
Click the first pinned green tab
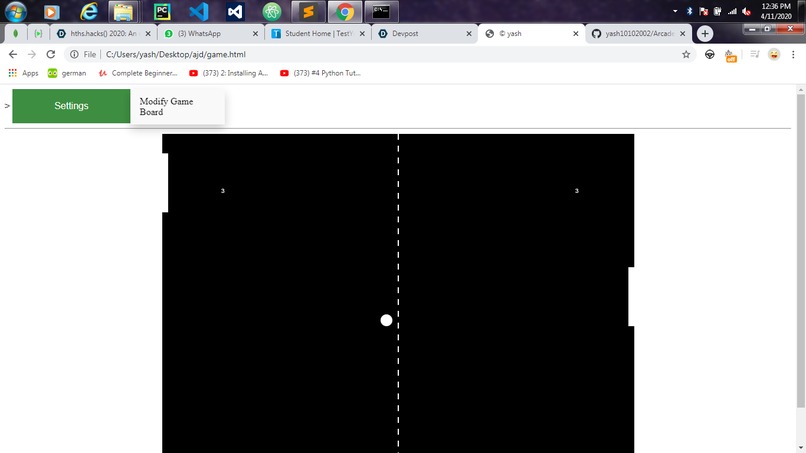(x=15, y=33)
